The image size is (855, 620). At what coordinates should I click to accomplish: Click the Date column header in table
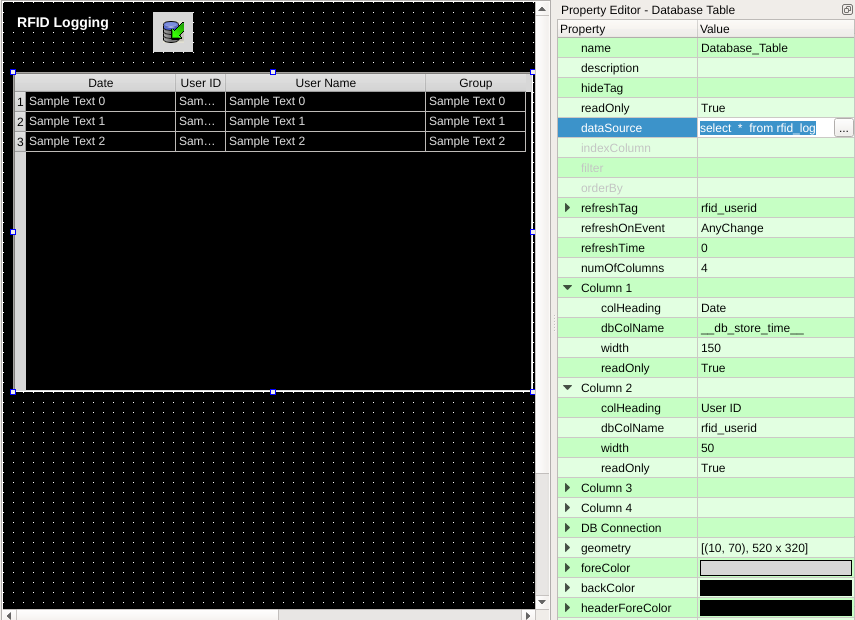point(101,83)
